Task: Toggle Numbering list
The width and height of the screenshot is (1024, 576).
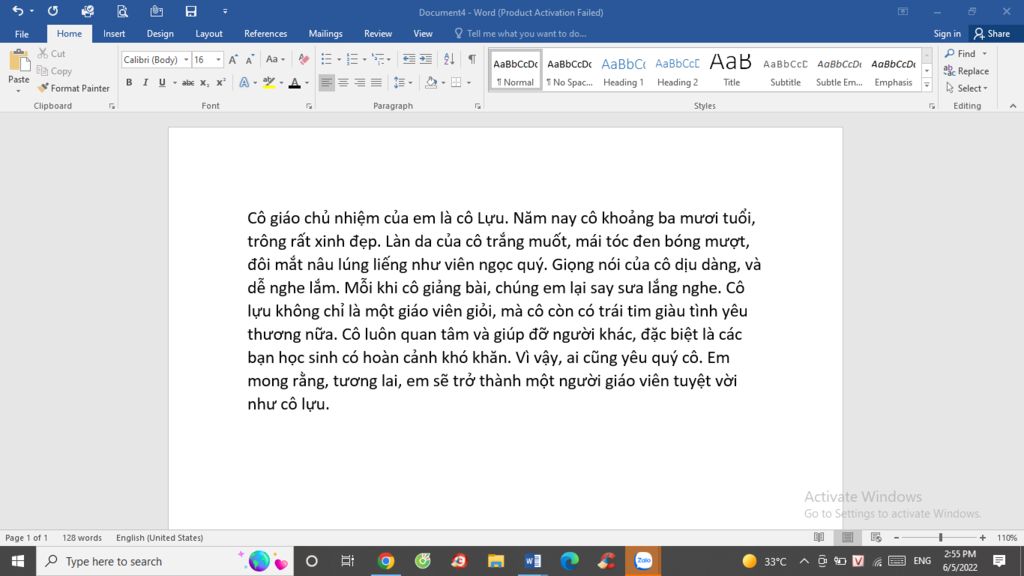Action: pyautogui.click(x=353, y=59)
